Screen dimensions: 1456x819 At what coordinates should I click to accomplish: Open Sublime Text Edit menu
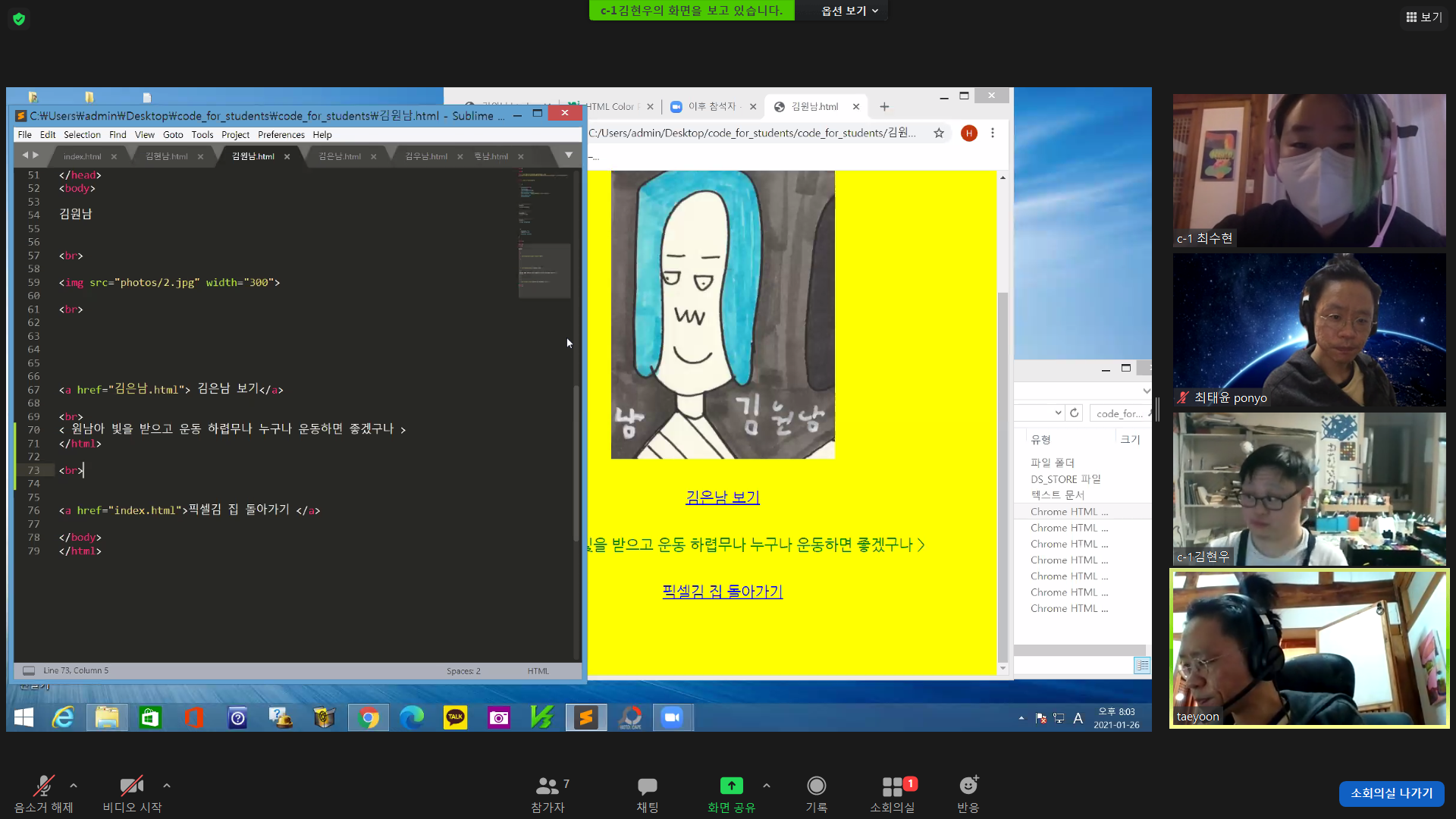tap(48, 134)
